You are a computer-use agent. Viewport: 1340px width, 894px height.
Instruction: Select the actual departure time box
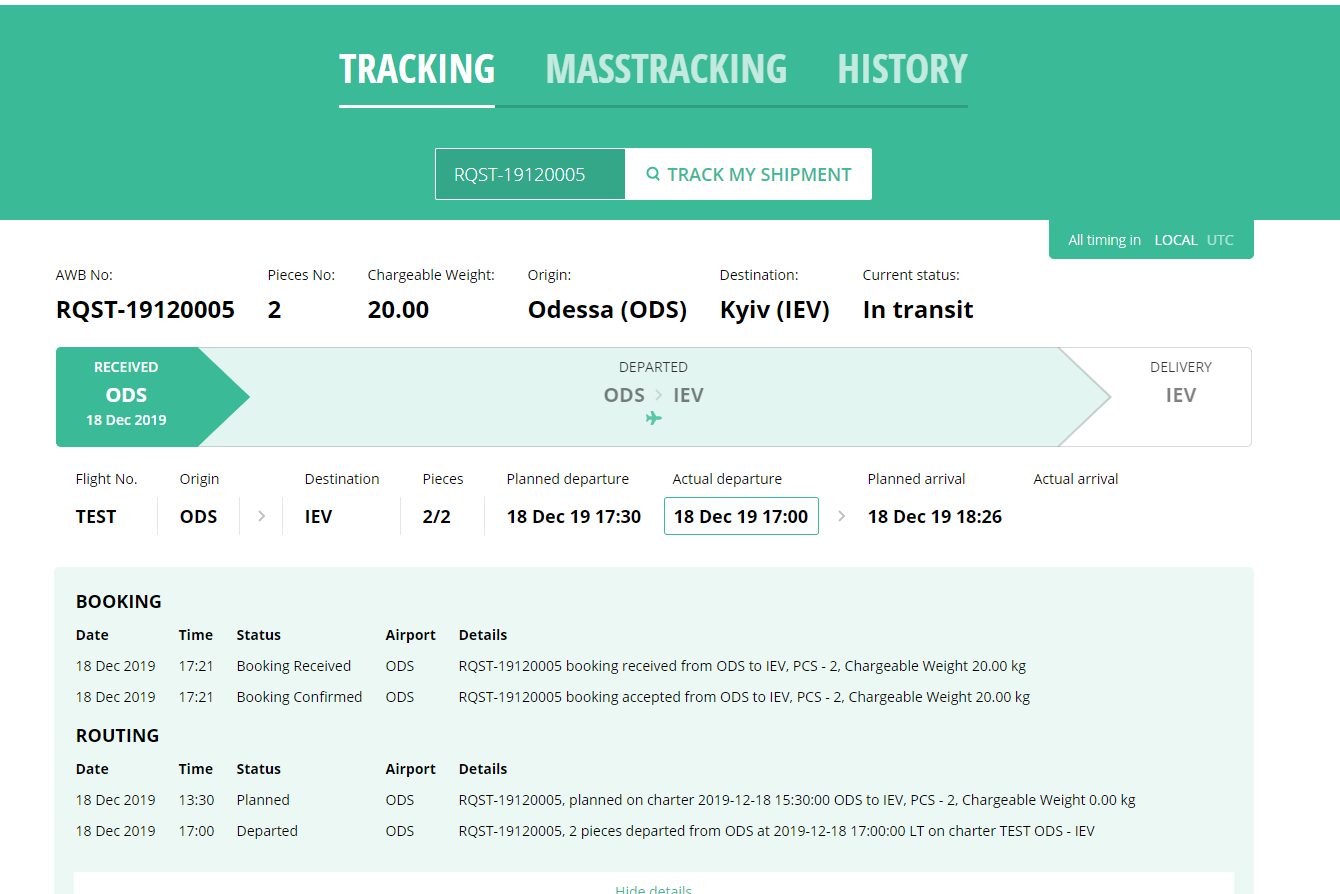[x=741, y=517]
